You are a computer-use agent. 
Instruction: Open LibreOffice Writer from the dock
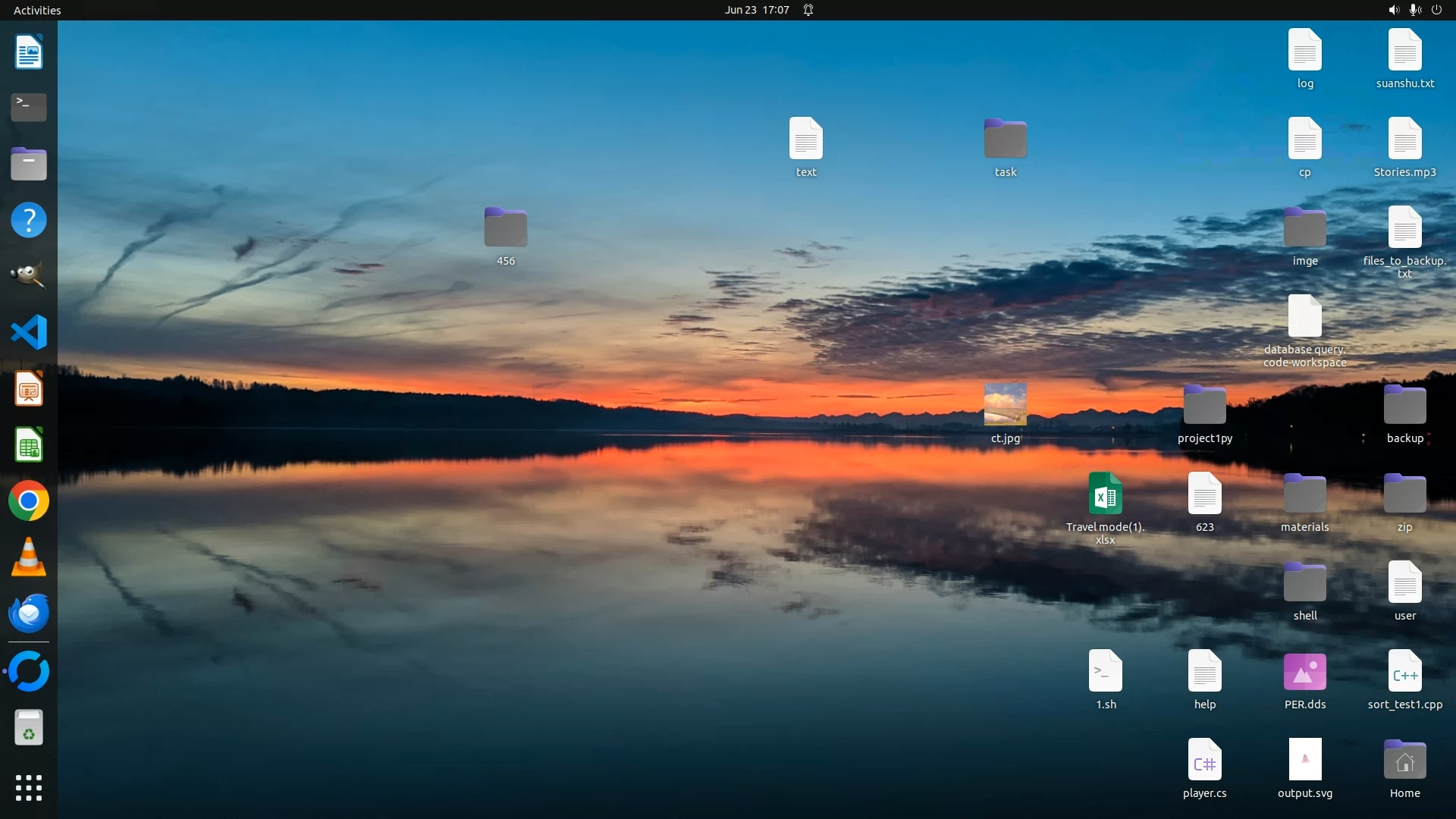(29, 52)
